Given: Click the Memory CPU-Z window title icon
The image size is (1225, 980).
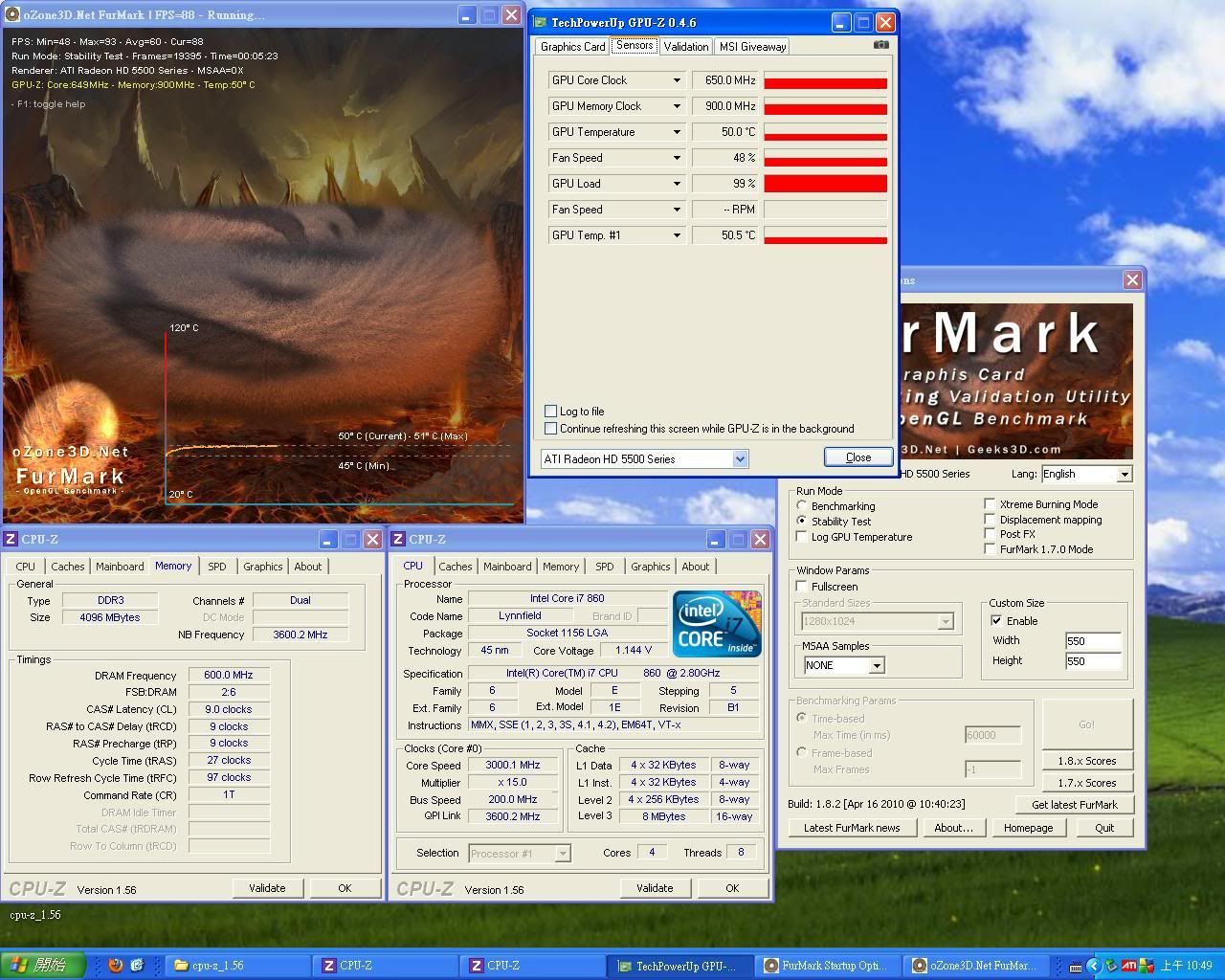Looking at the screenshot, I should point(11,539).
